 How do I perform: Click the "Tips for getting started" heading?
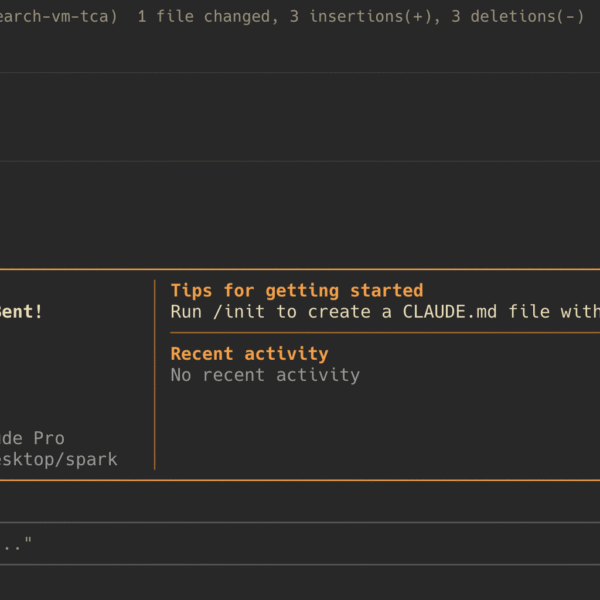(296, 290)
